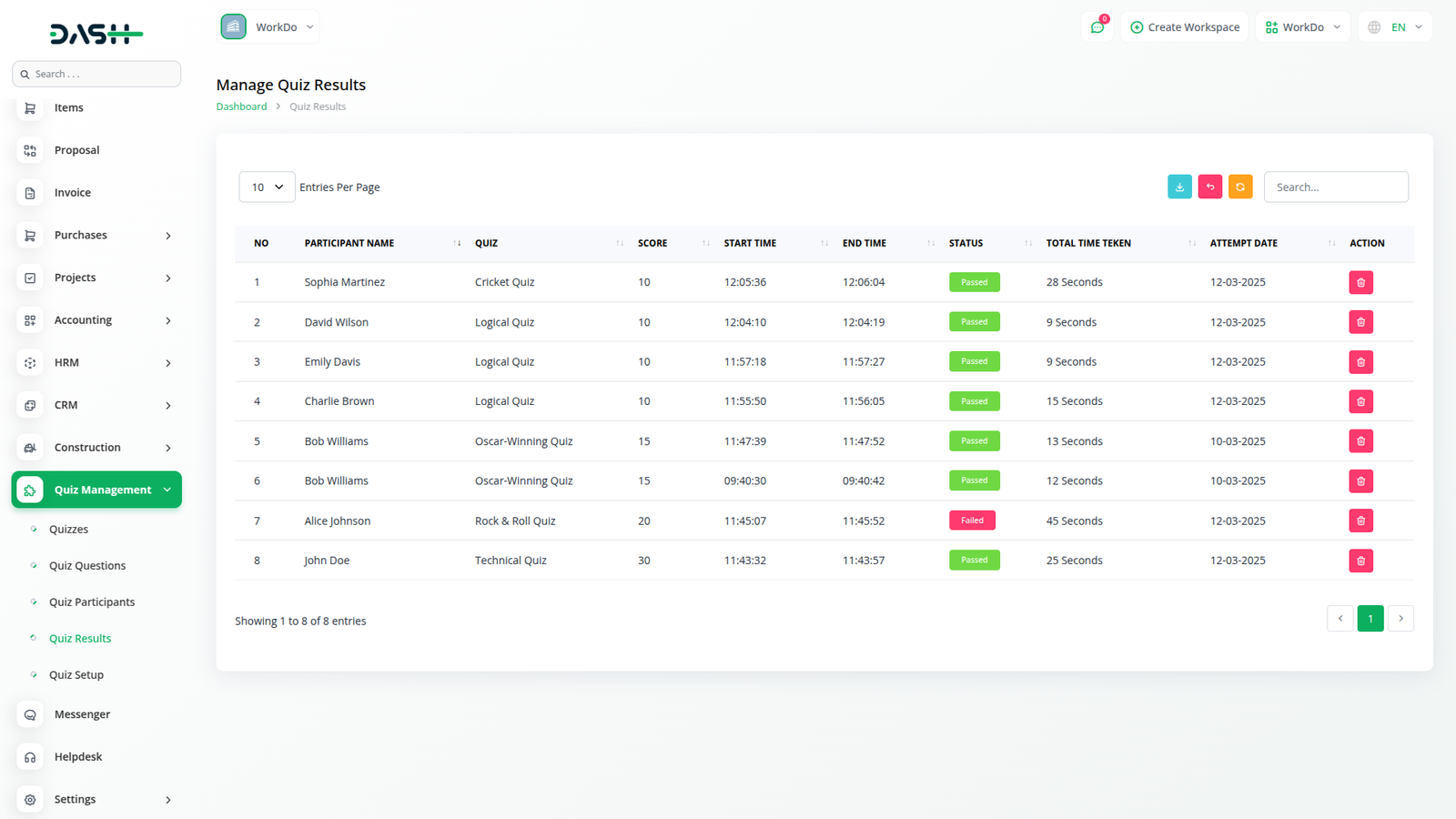Open the EN language dropdown
1456x819 pixels.
coord(1396,27)
